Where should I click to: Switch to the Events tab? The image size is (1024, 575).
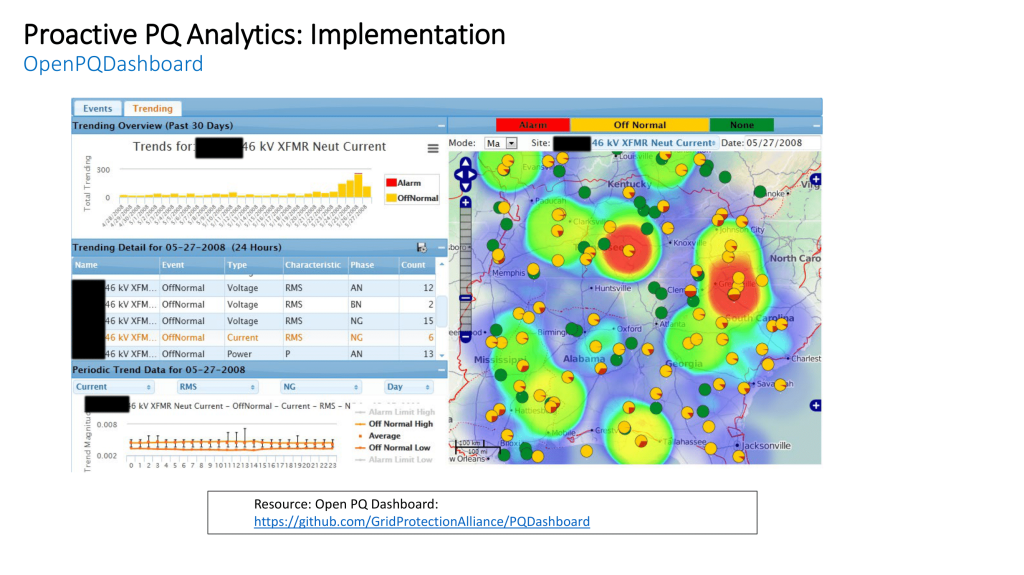coord(97,108)
